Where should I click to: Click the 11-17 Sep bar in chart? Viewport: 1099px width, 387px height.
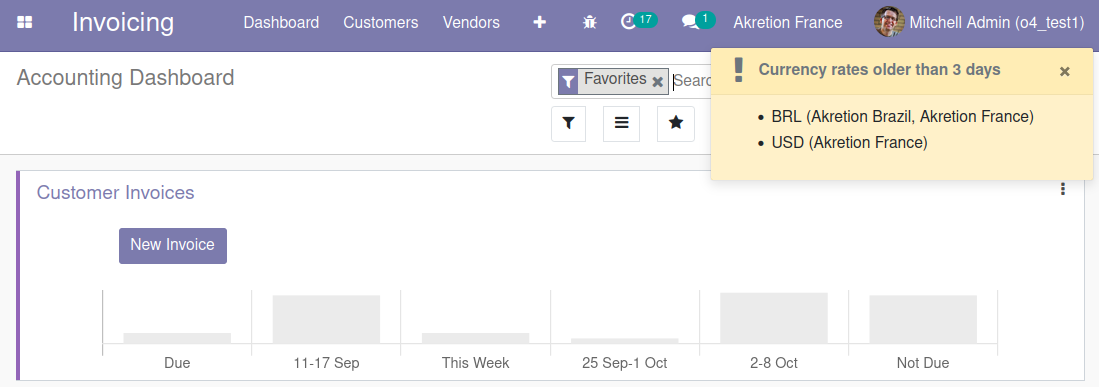tap(326, 320)
